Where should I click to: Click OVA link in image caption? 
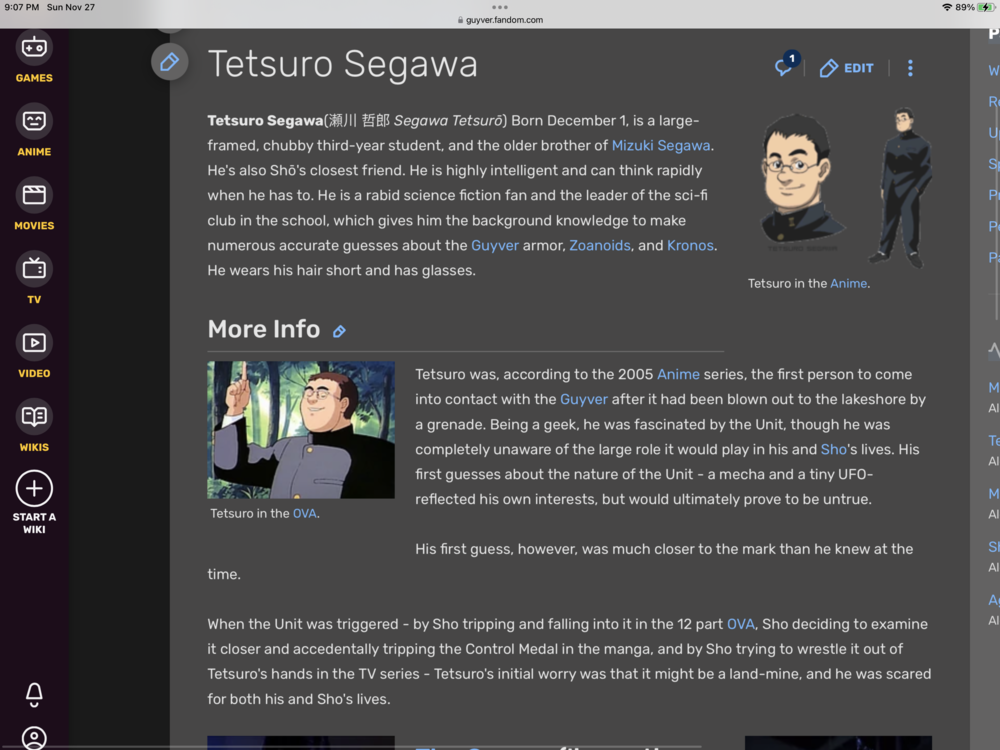[x=304, y=513]
